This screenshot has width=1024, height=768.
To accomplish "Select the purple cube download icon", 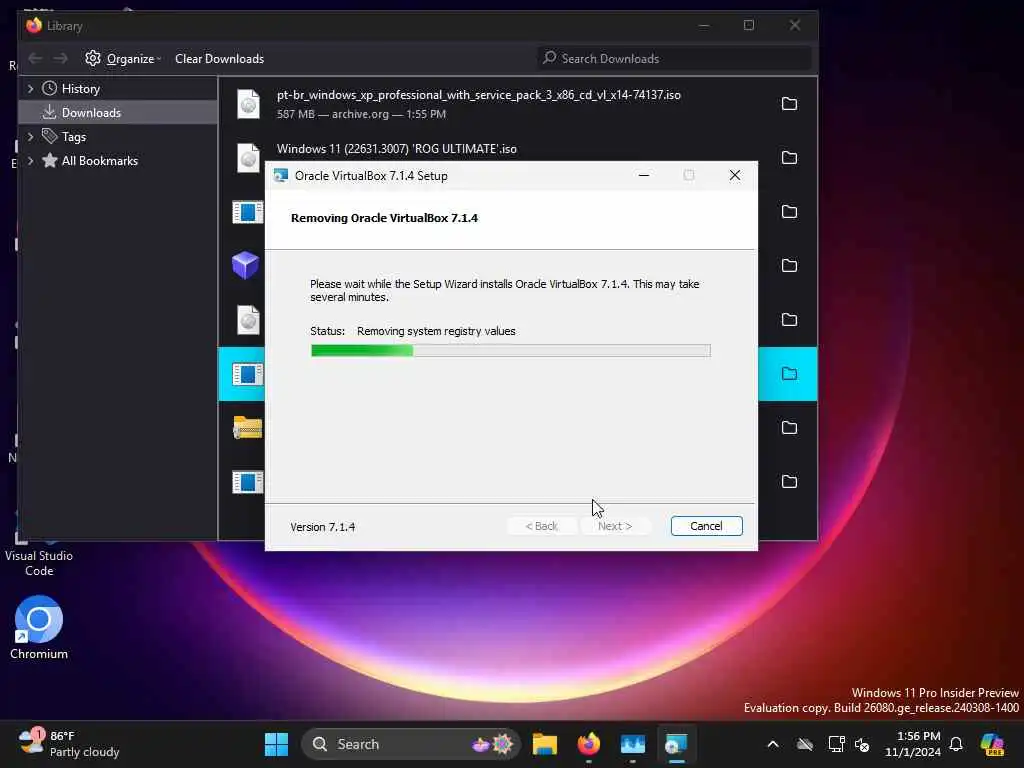I will tap(246, 266).
